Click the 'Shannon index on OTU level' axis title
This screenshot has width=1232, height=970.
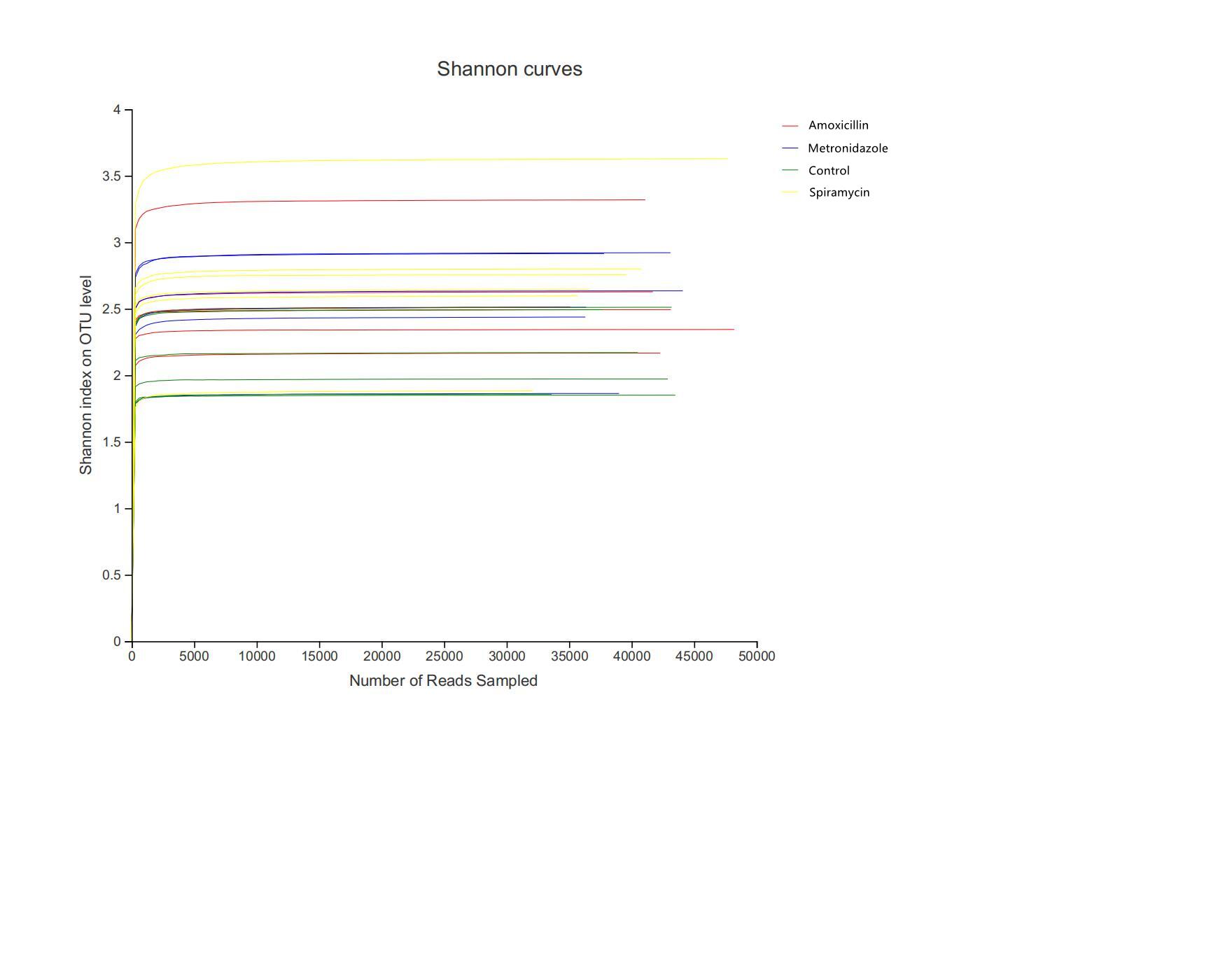86,375
